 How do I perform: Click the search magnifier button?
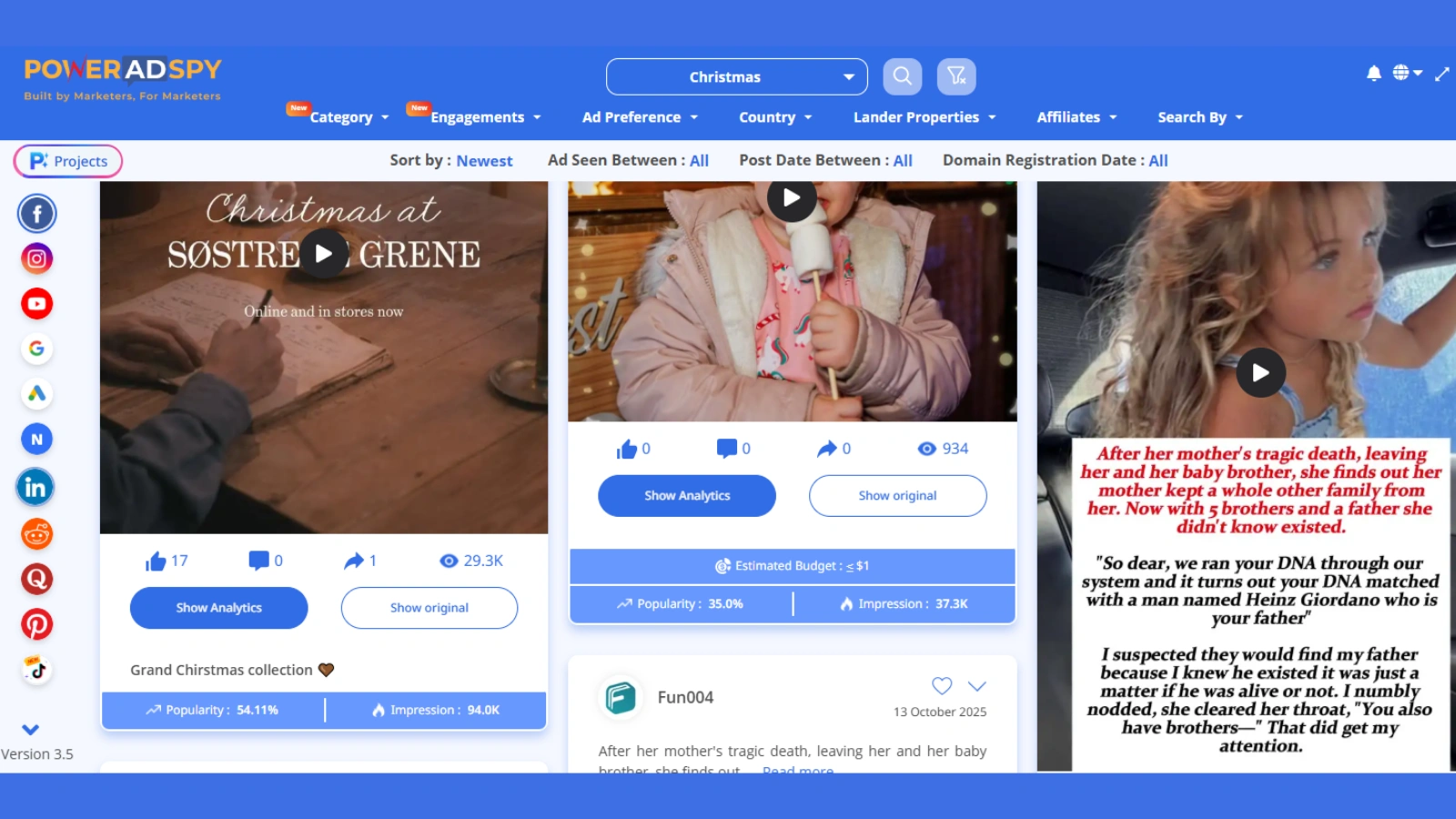(902, 76)
